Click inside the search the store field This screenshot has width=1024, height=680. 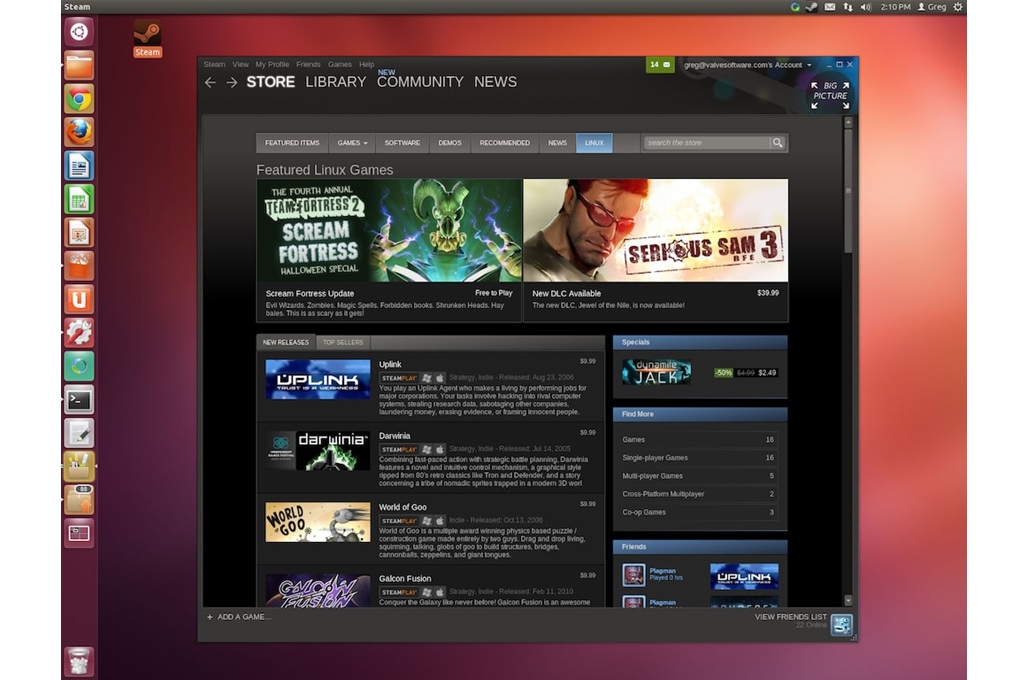pyautogui.click(x=705, y=143)
